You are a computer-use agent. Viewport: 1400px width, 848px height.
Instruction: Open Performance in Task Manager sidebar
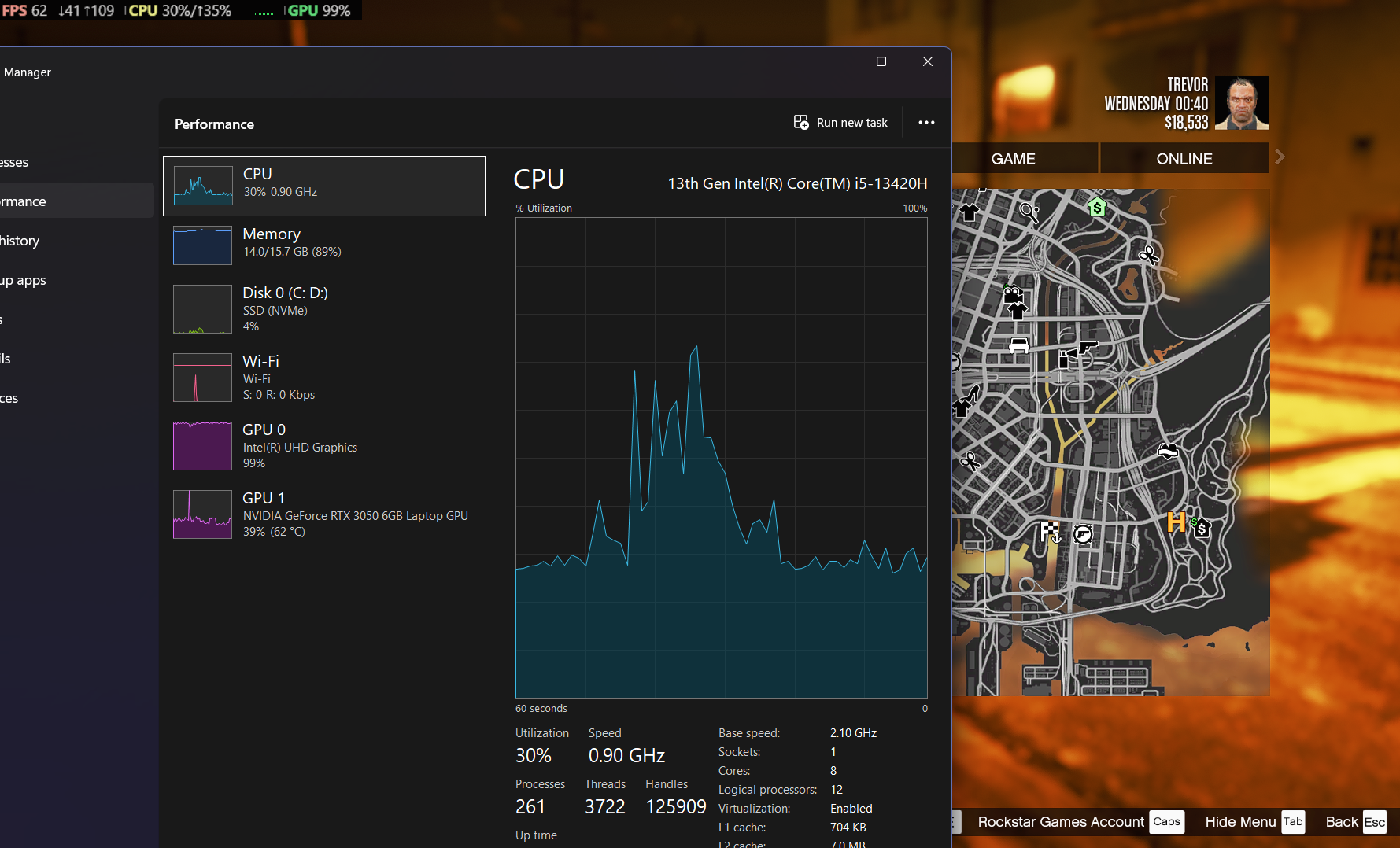(77, 201)
